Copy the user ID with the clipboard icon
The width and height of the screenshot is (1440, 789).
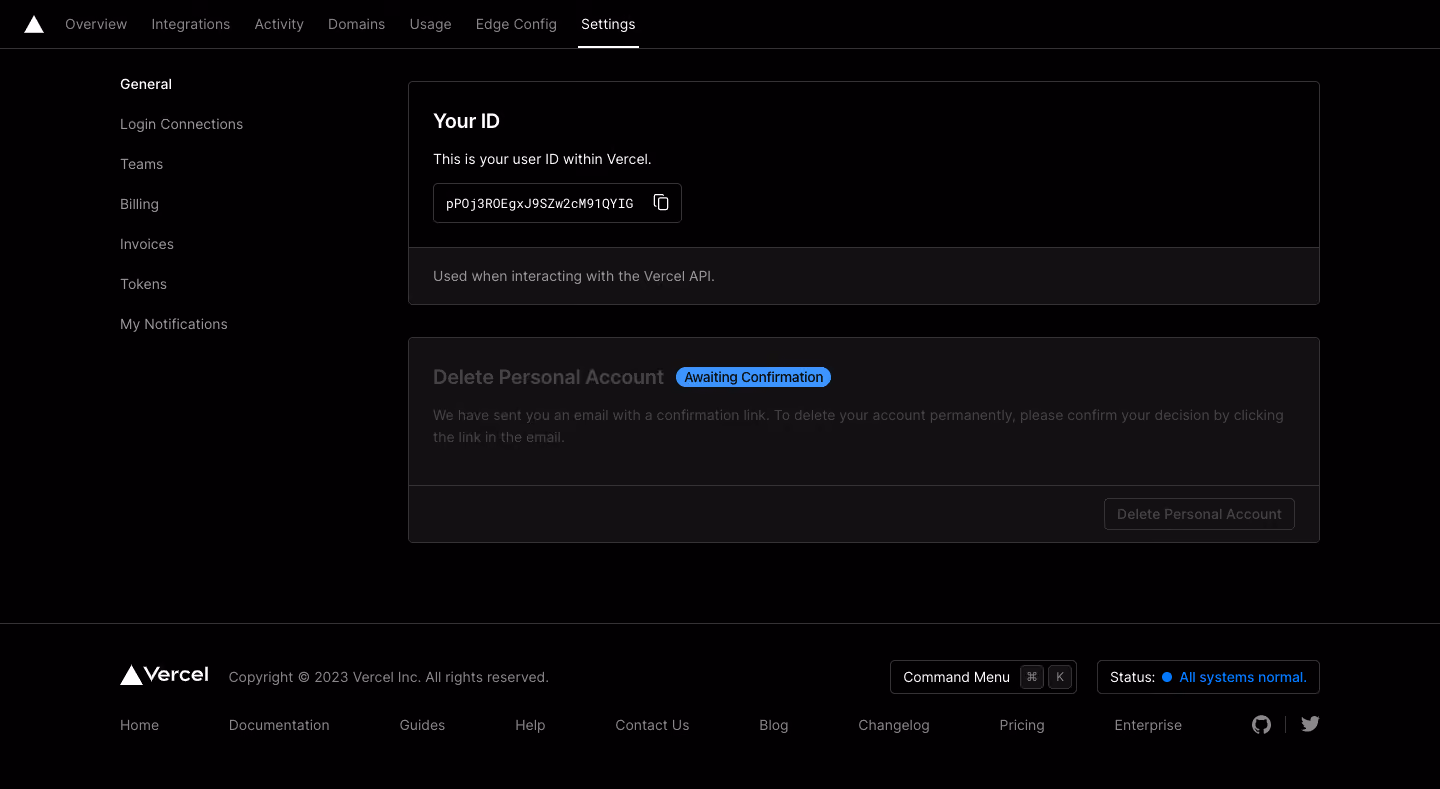[x=661, y=203]
